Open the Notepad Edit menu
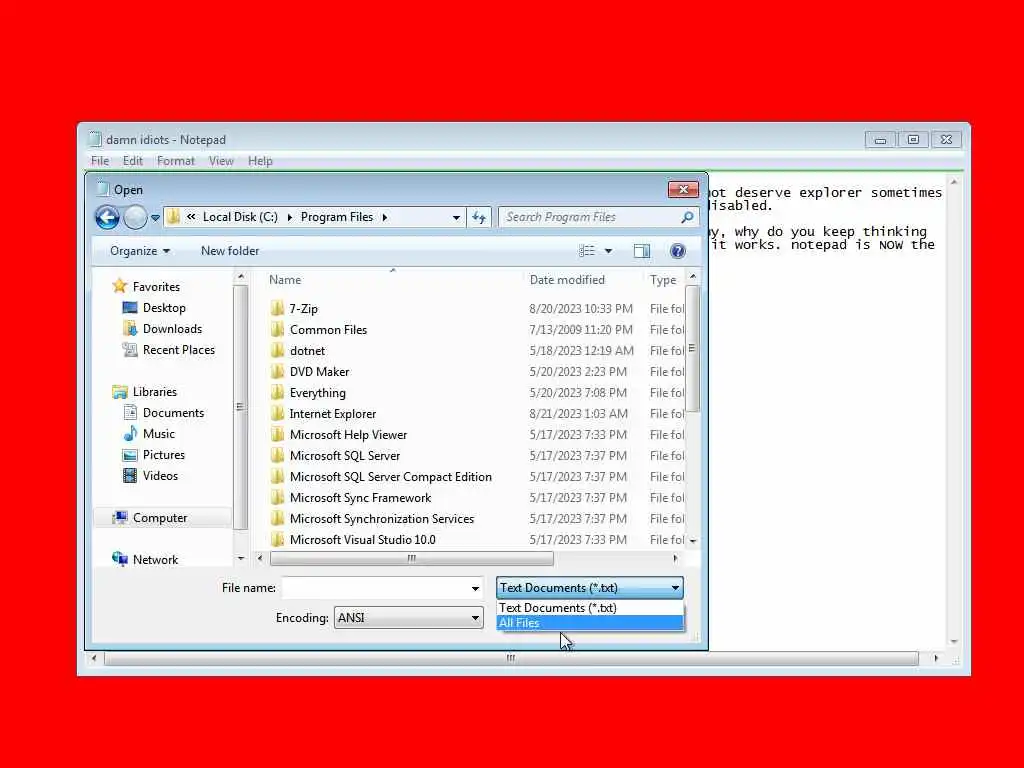The width and height of the screenshot is (1024, 768). 133,161
